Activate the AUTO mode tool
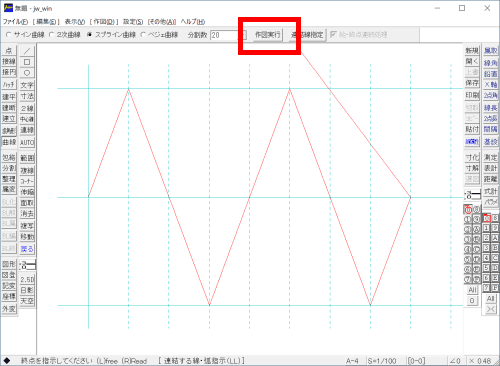 (x=27, y=143)
